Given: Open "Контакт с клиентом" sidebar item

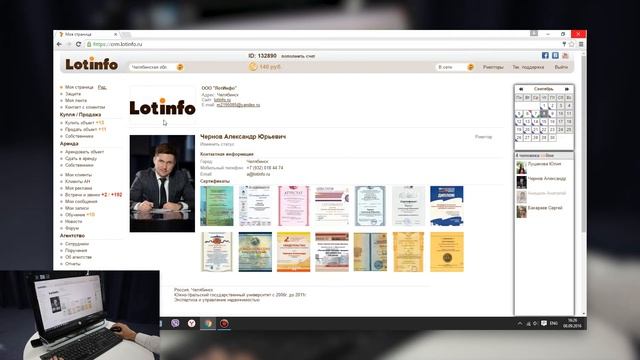Looking at the screenshot, I should click(x=85, y=107).
